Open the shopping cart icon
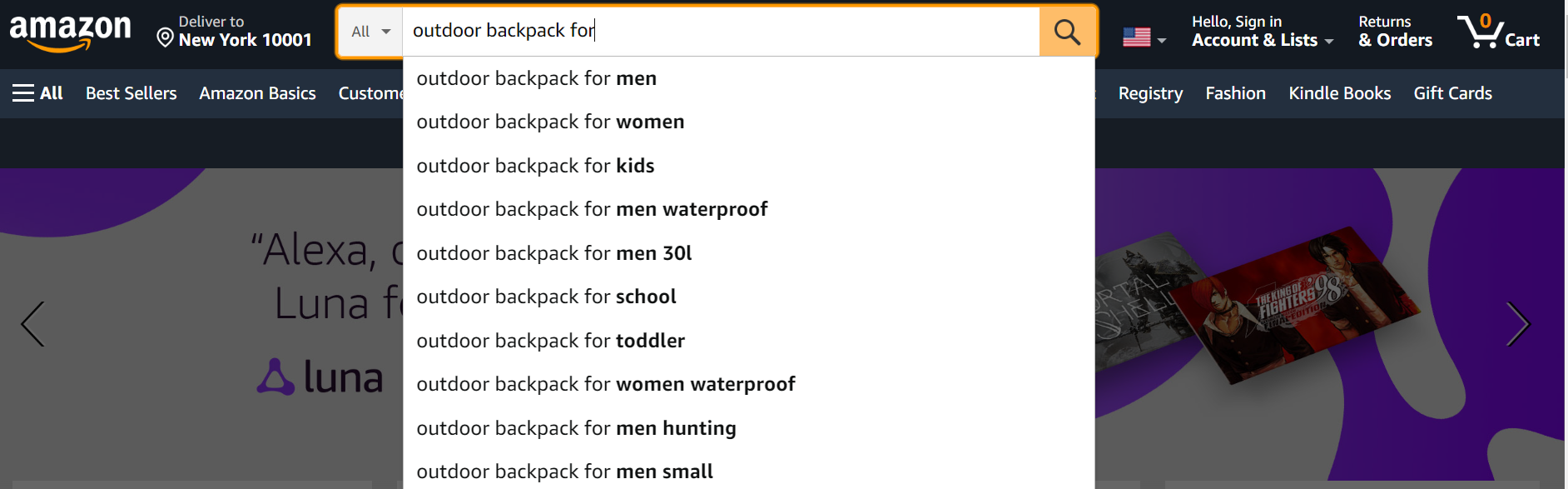 (1497, 32)
